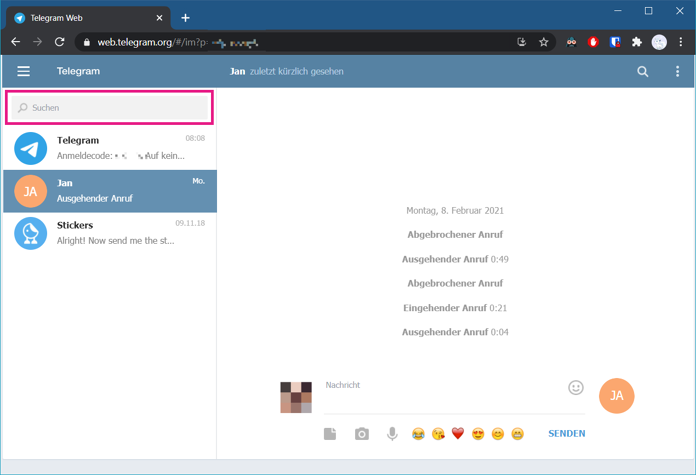Open the emoji picker smiley icon
Image resolution: width=696 pixels, height=475 pixels.
[576, 388]
